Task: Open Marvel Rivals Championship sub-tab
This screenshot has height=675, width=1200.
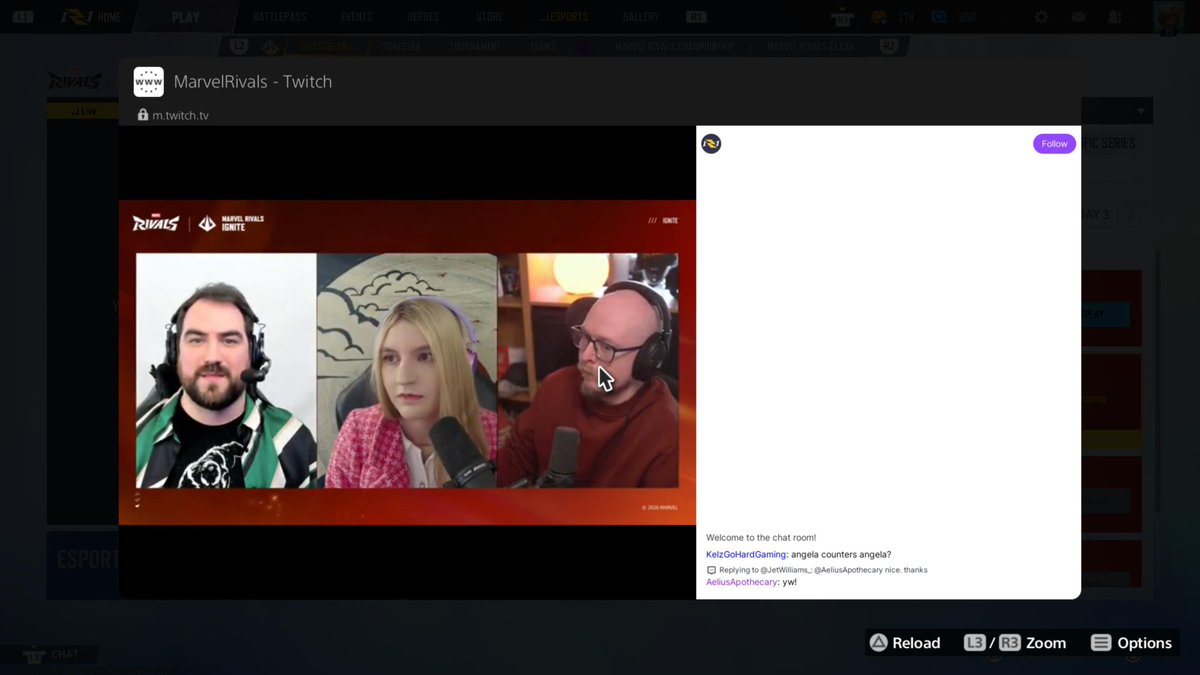Action: point(674,47)
